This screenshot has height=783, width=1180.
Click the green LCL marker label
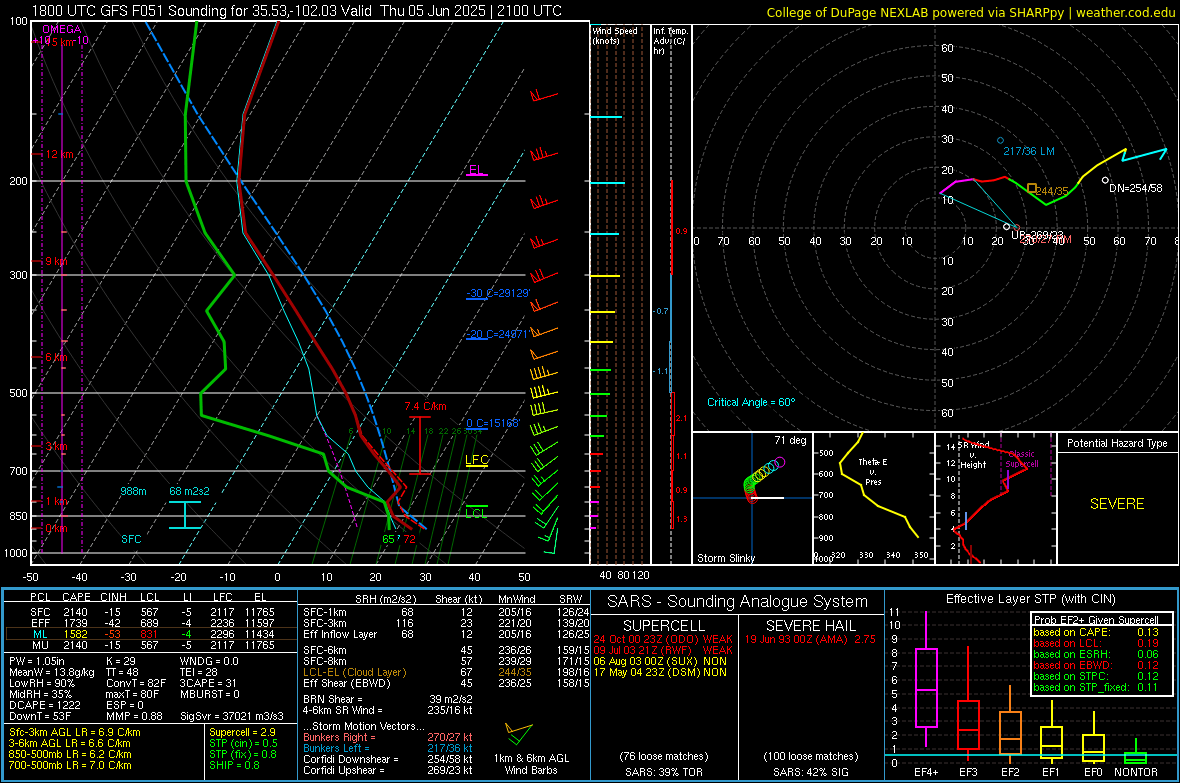click(x=476, y=513)
